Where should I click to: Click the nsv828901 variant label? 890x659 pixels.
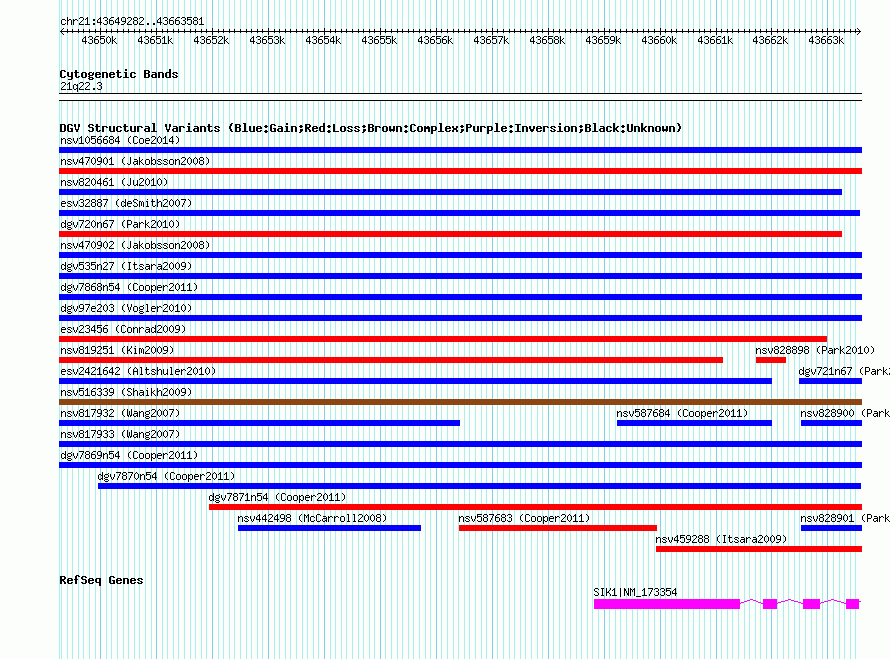(845, 518)
